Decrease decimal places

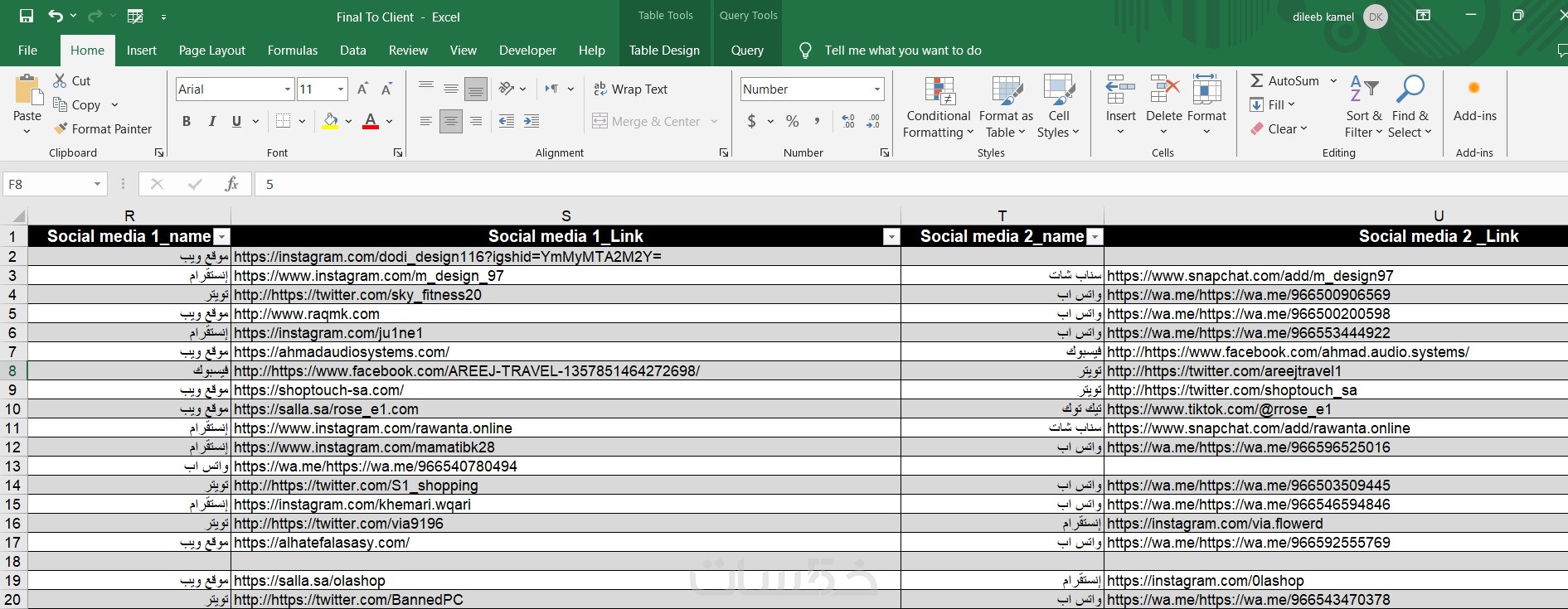(x=873, y=121)
